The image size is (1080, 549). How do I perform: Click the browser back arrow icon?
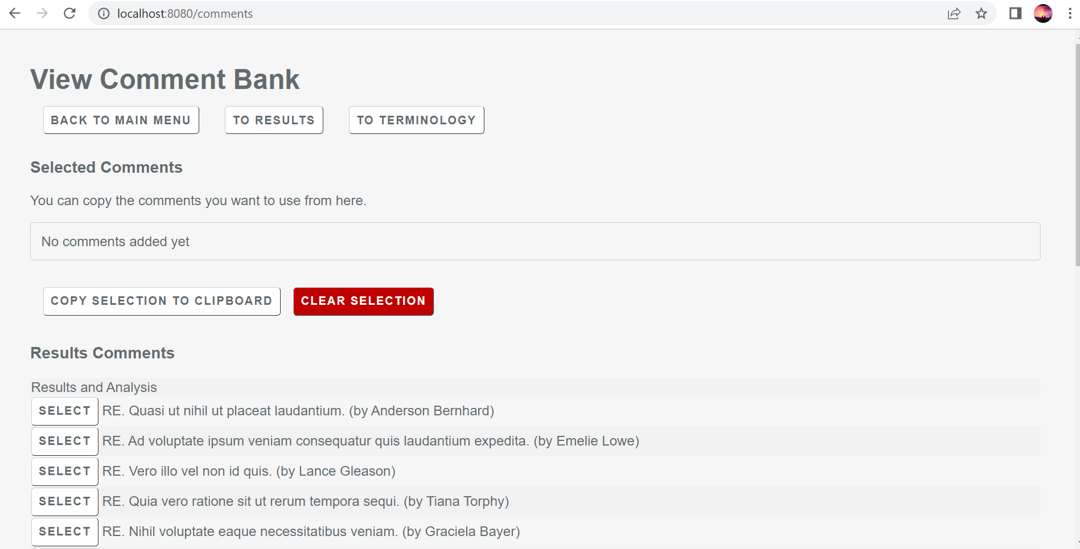click(15, 13)
